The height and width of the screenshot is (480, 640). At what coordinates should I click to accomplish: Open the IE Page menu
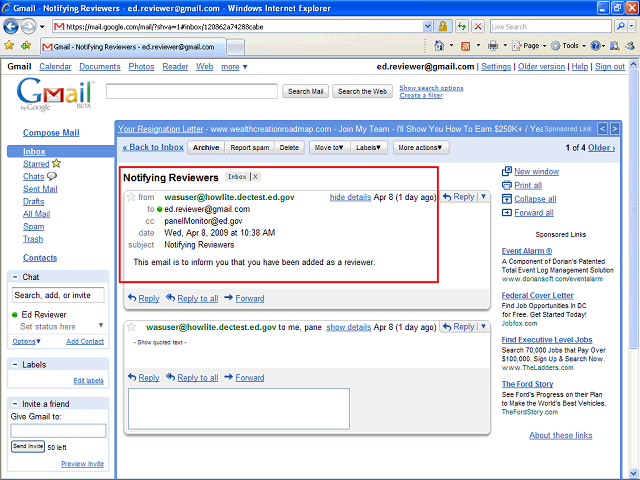tap(529, 46)
